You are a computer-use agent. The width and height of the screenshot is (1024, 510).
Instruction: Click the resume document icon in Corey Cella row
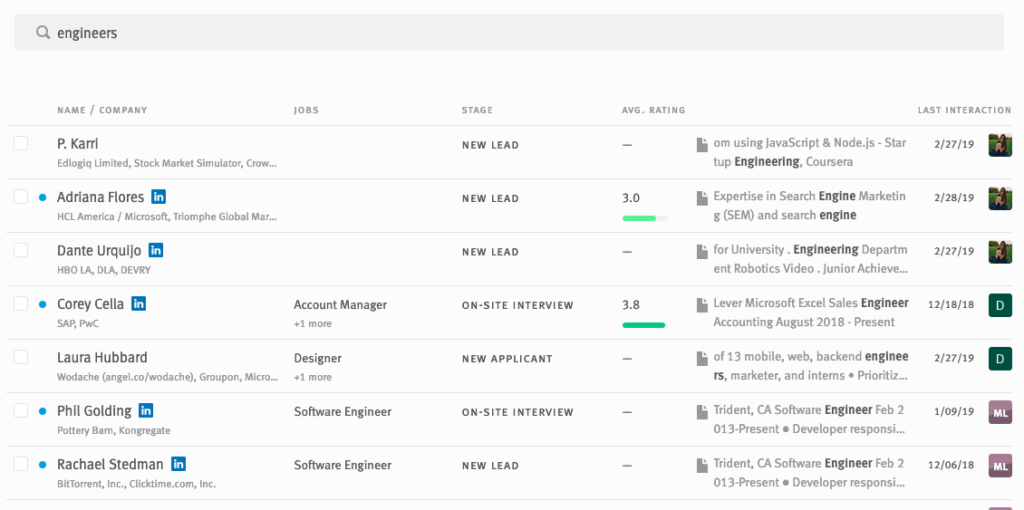tap(702, 305)
